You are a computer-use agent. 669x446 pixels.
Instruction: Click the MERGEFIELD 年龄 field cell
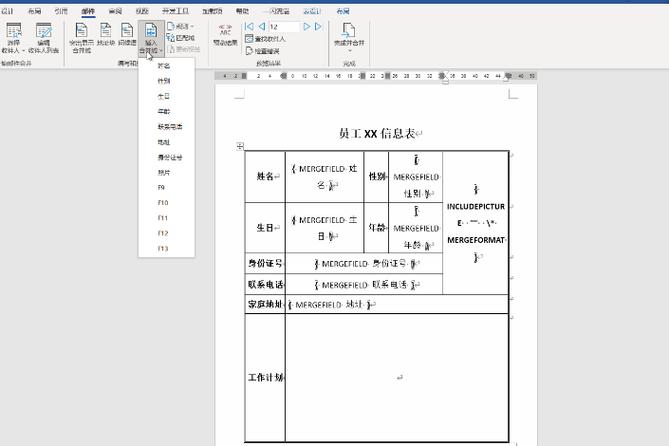pyautogui.click(x=416, y=228)
